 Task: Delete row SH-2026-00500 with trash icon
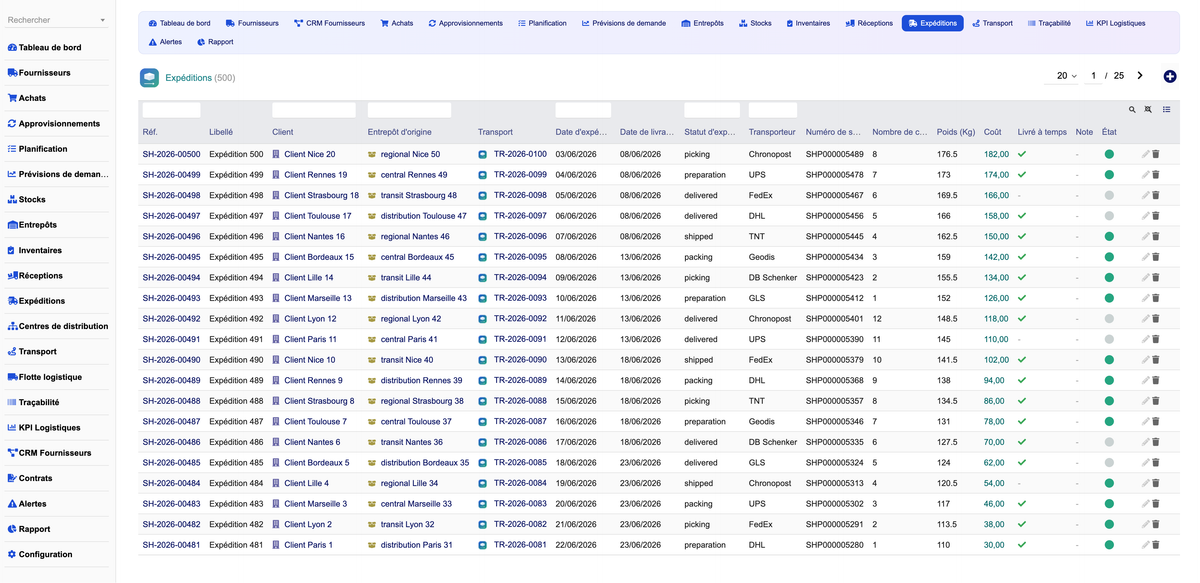[x=1156, y=154]
